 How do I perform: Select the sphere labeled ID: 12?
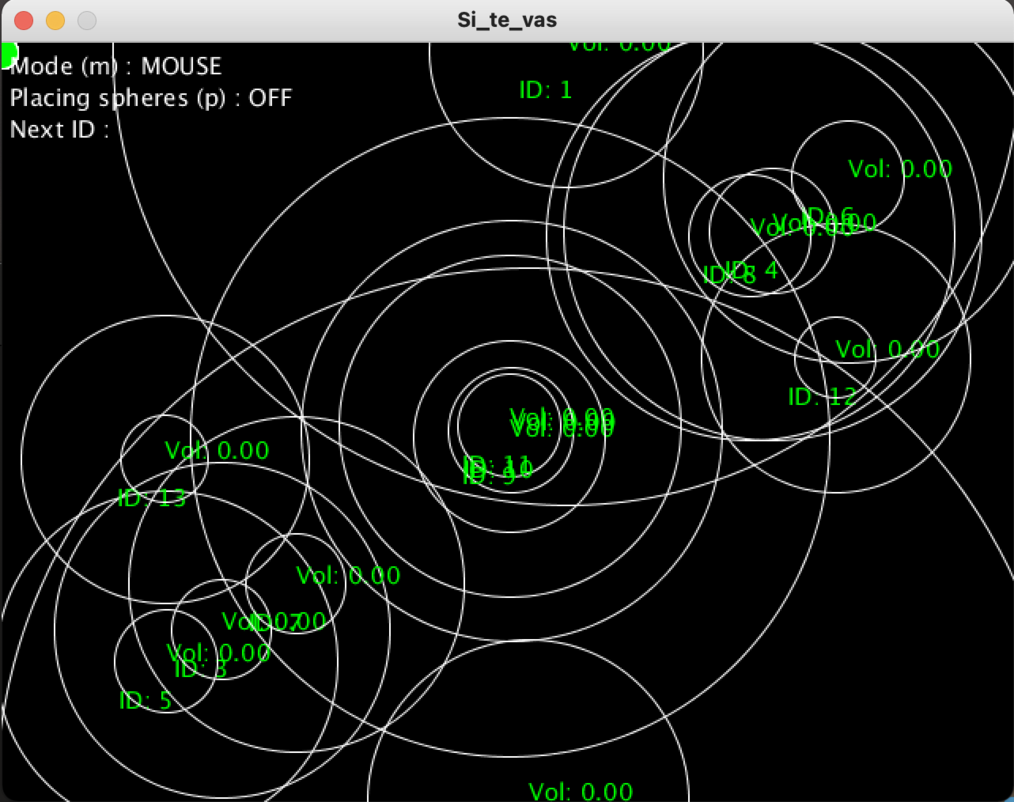[822, 397]
